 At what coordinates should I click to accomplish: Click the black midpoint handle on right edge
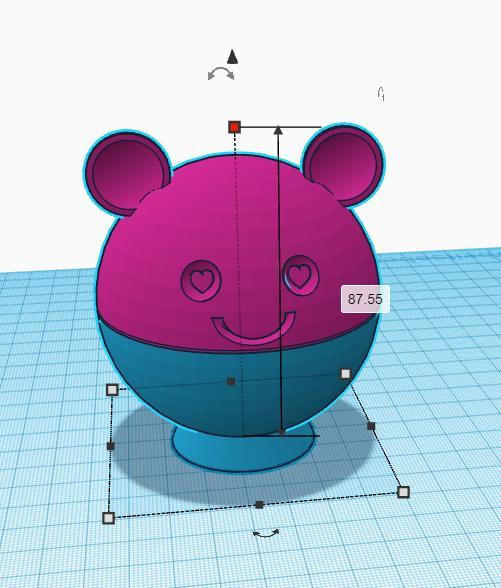pos(371,426)
